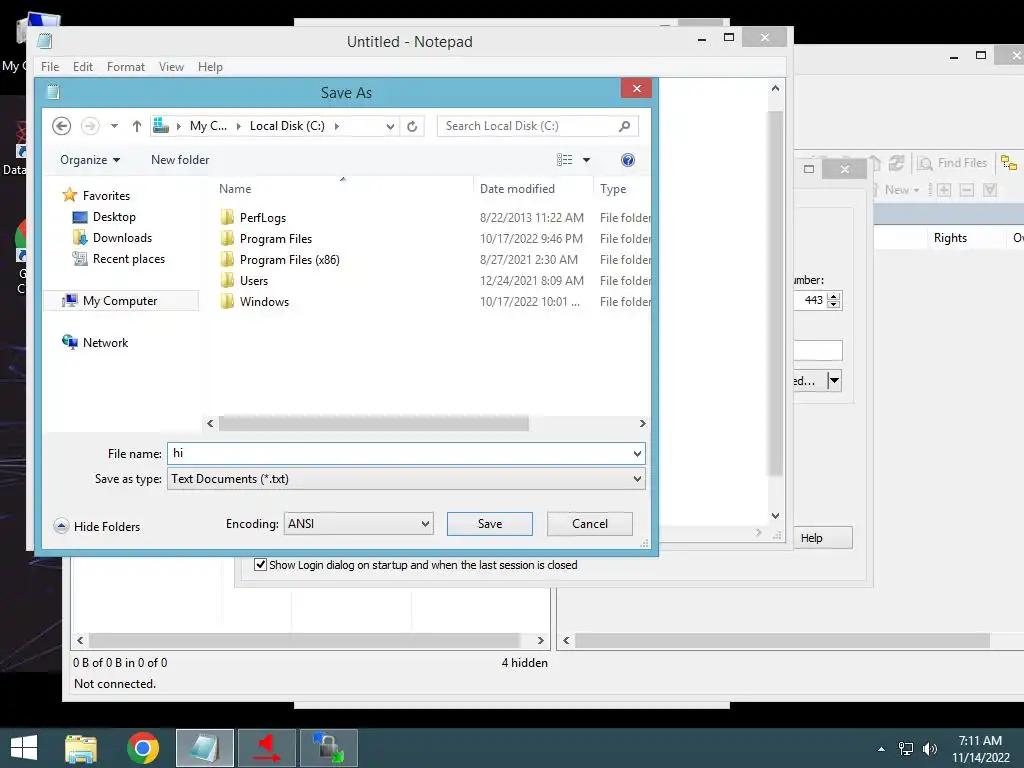Open the Encoding ANSI dropdown

(x=359, y=524)
